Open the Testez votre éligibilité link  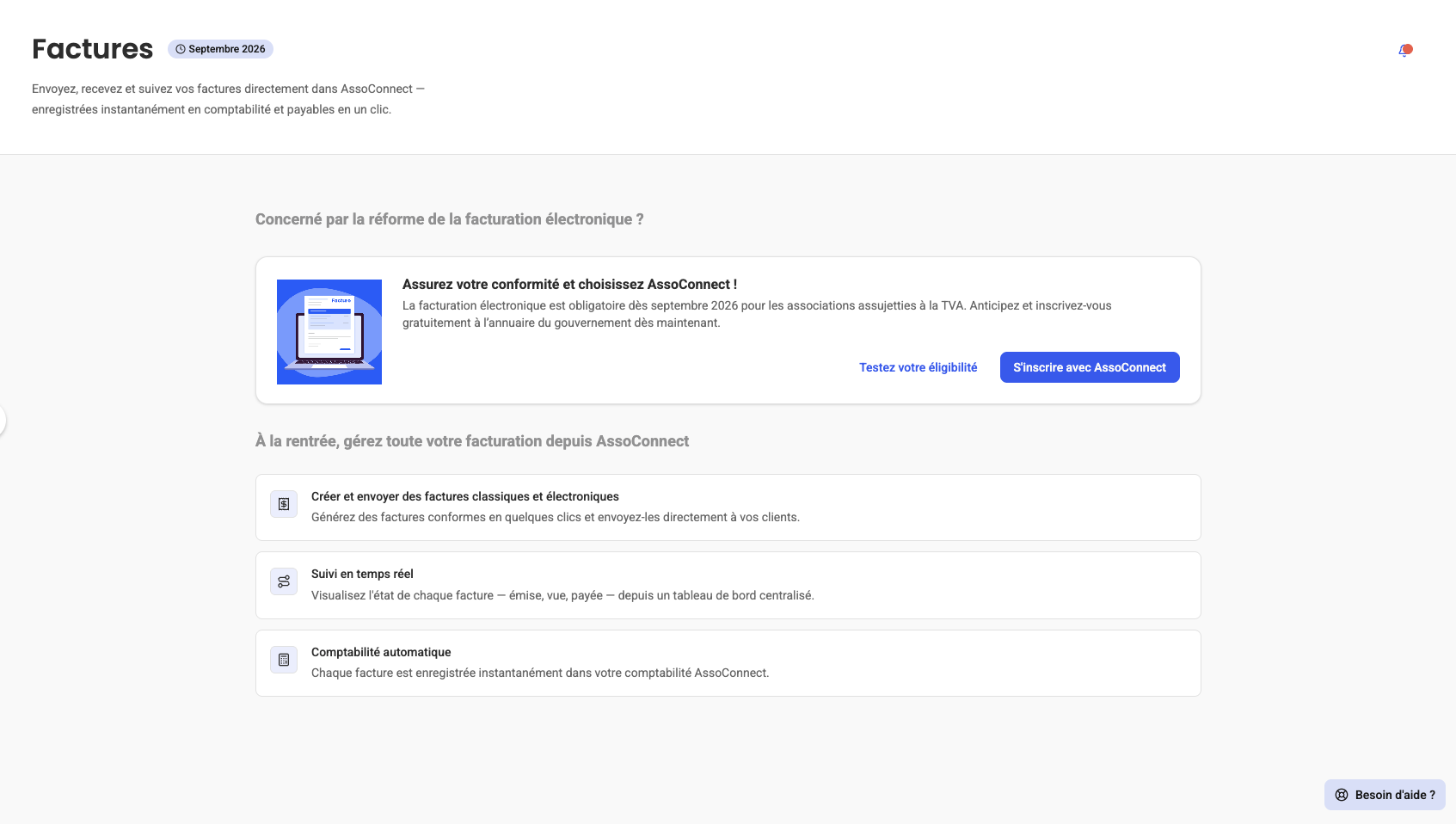point(918,367)
